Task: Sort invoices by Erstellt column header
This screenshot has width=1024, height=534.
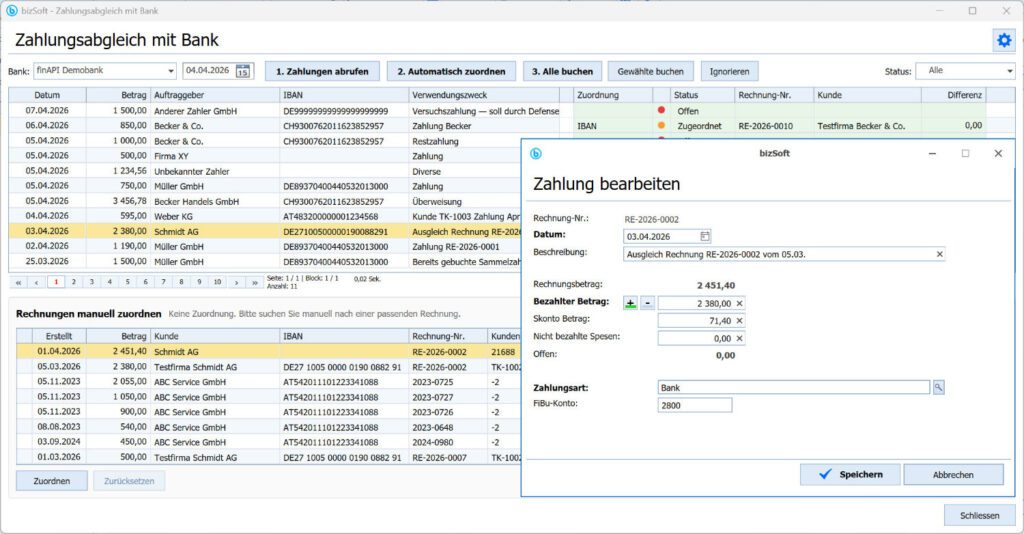Action: coord(59,336)
